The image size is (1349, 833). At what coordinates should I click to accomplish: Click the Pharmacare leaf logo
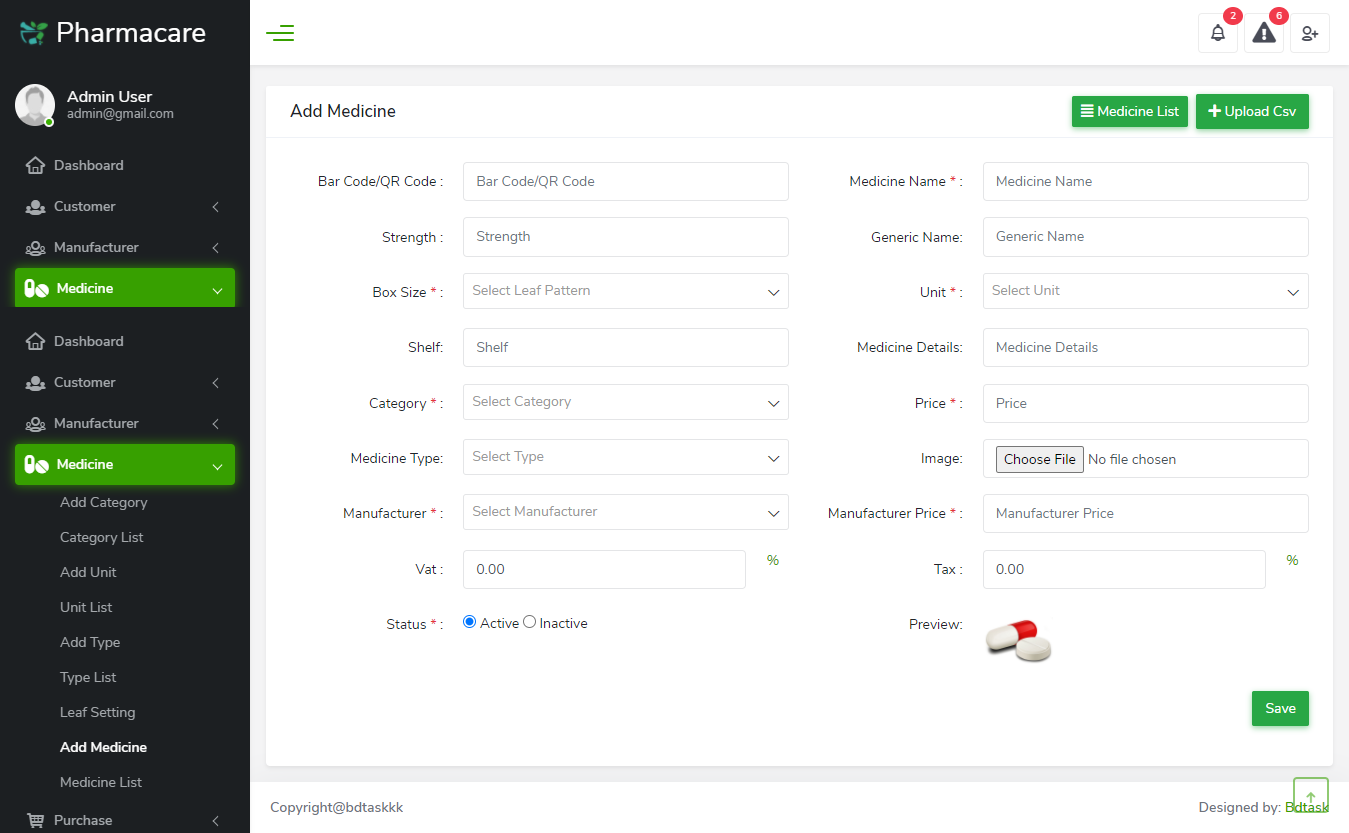pos(34,33)
